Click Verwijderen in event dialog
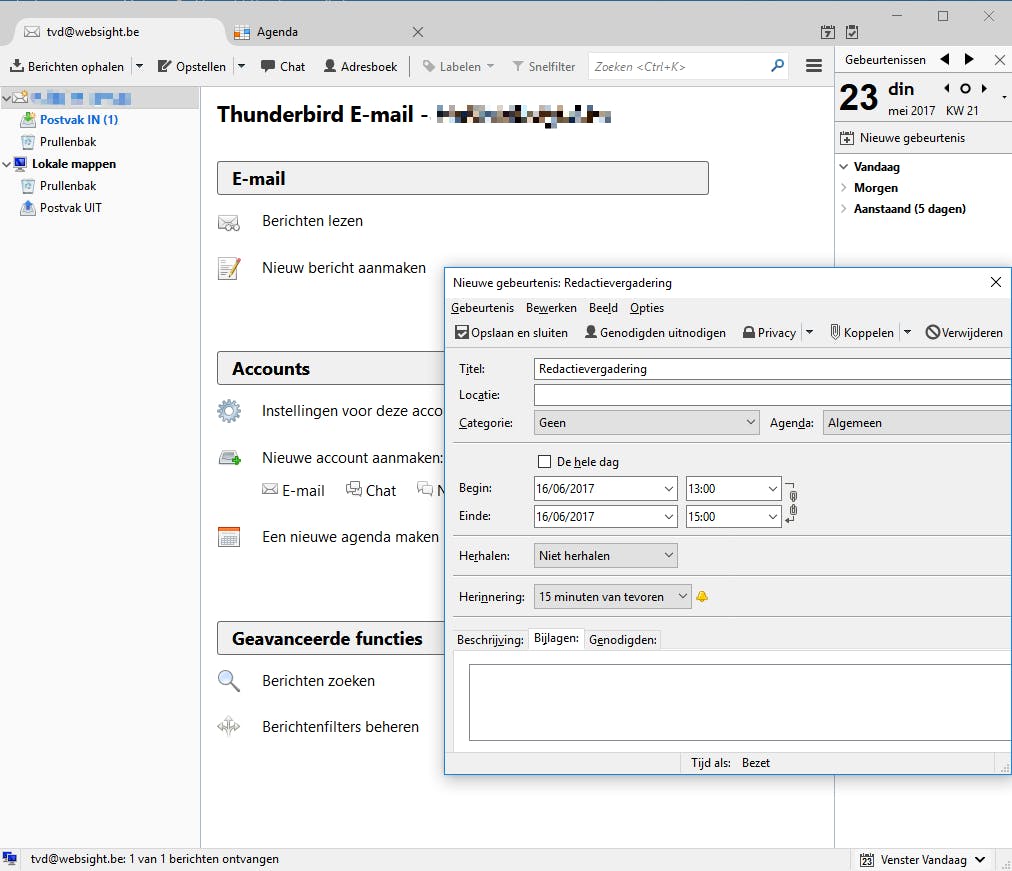The height and width of the screenshot is (871, 1012). pyautogui.click(x=964, y=332)
